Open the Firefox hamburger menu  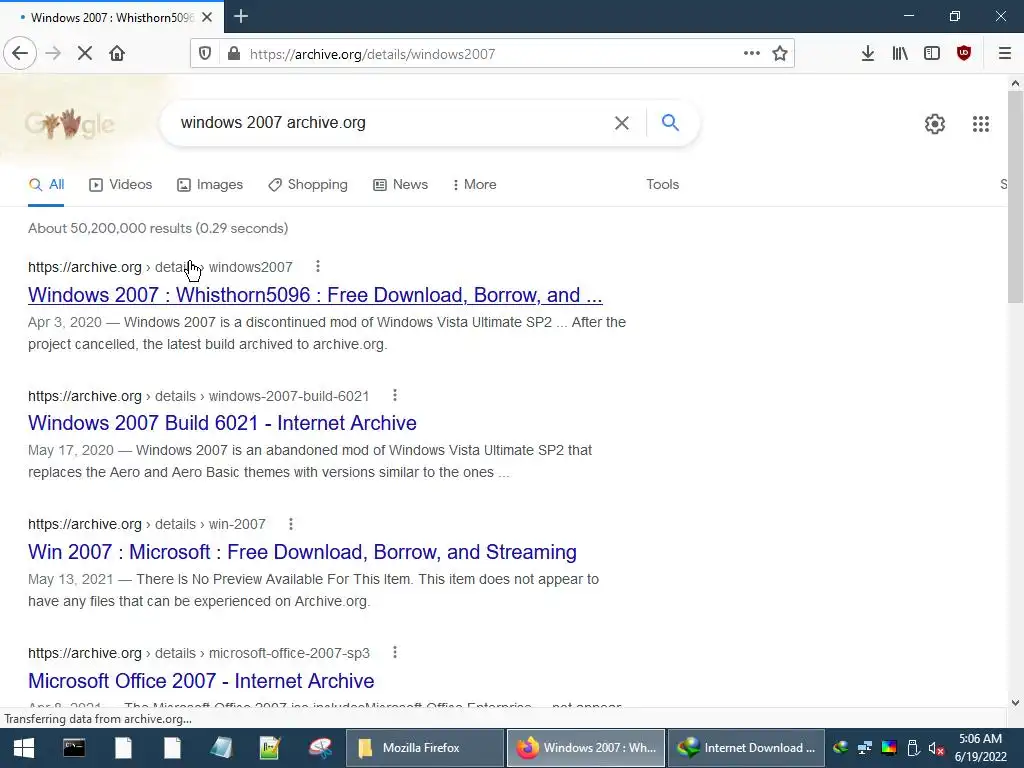tap(1005, 54)
